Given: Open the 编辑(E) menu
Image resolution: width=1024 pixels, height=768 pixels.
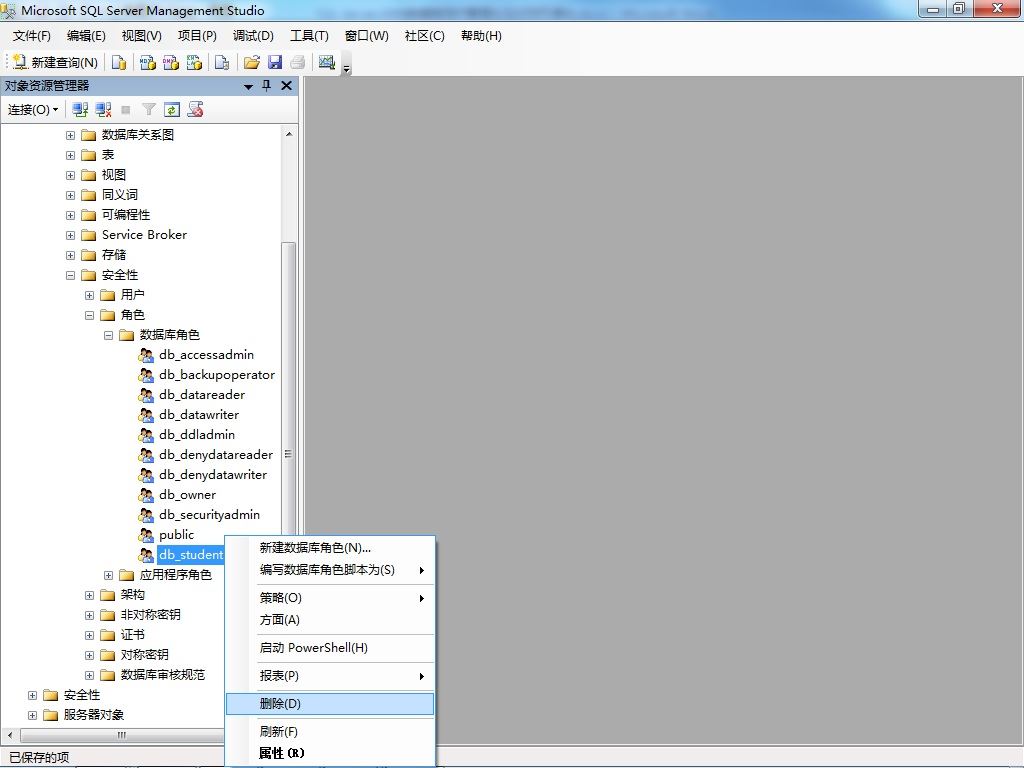Looking at the screenshot, I should (x=86, y=36).
